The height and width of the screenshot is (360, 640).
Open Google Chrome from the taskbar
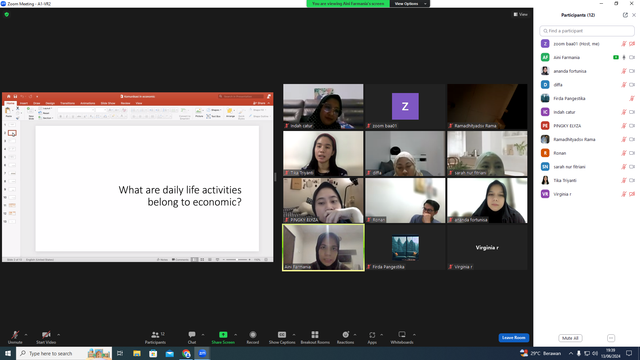coord(186,353)
